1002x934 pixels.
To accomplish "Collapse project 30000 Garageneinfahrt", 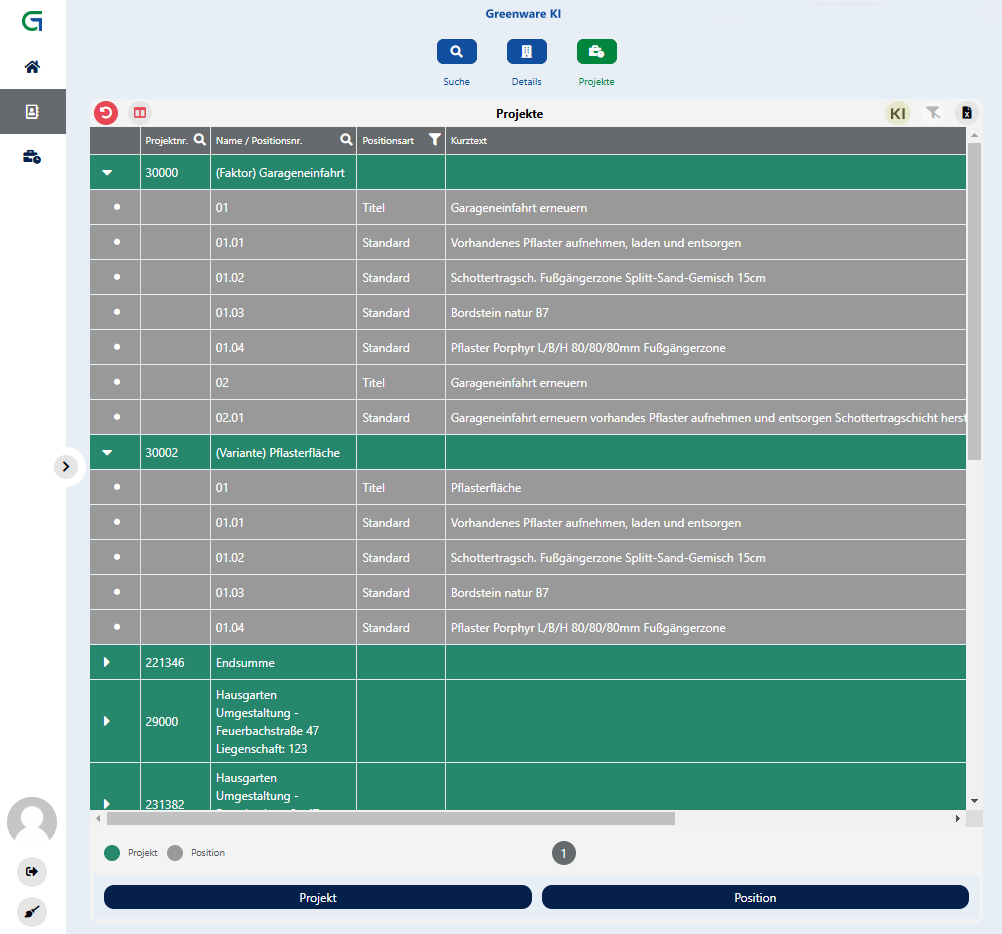I will pos(107,172).
